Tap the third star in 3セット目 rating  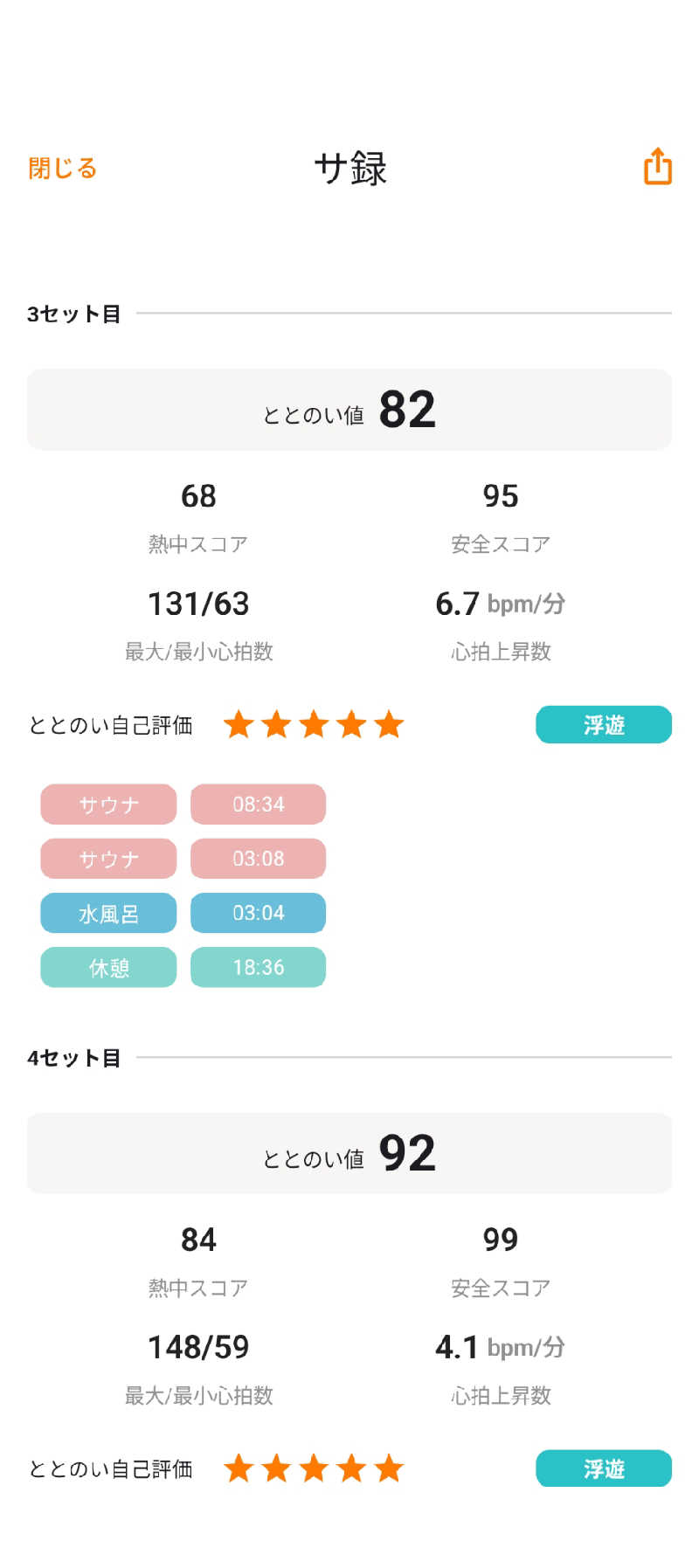314,725
